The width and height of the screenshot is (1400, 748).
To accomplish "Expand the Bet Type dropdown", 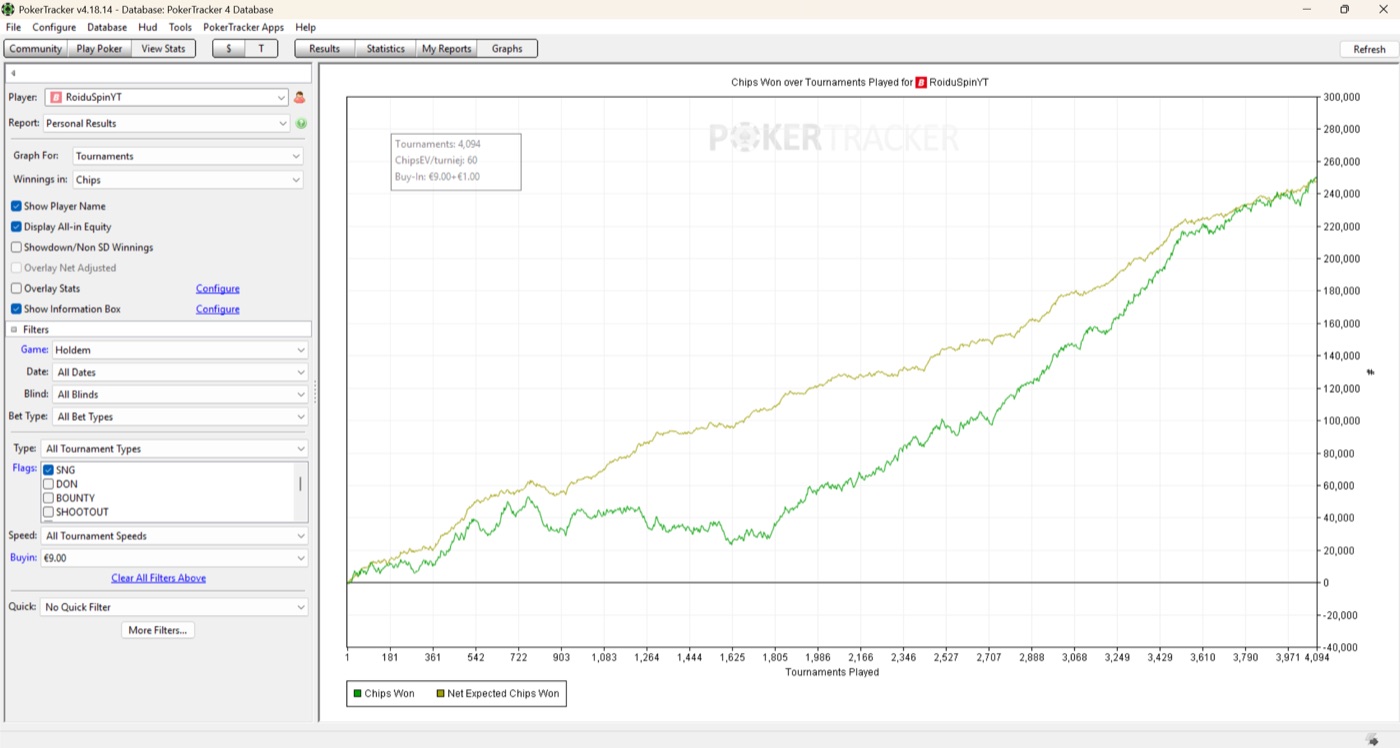I will (x=181, y=416).
